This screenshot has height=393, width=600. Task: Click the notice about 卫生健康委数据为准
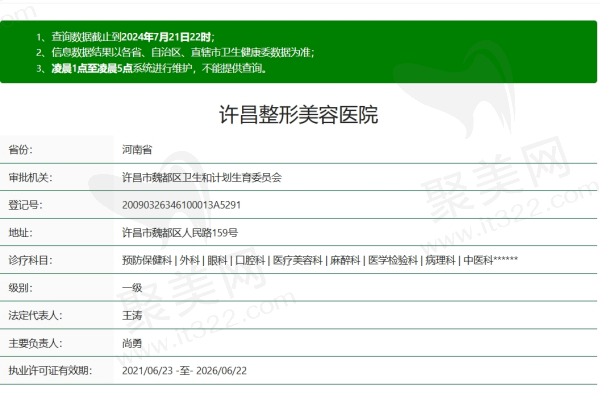(x=183, y=52)
